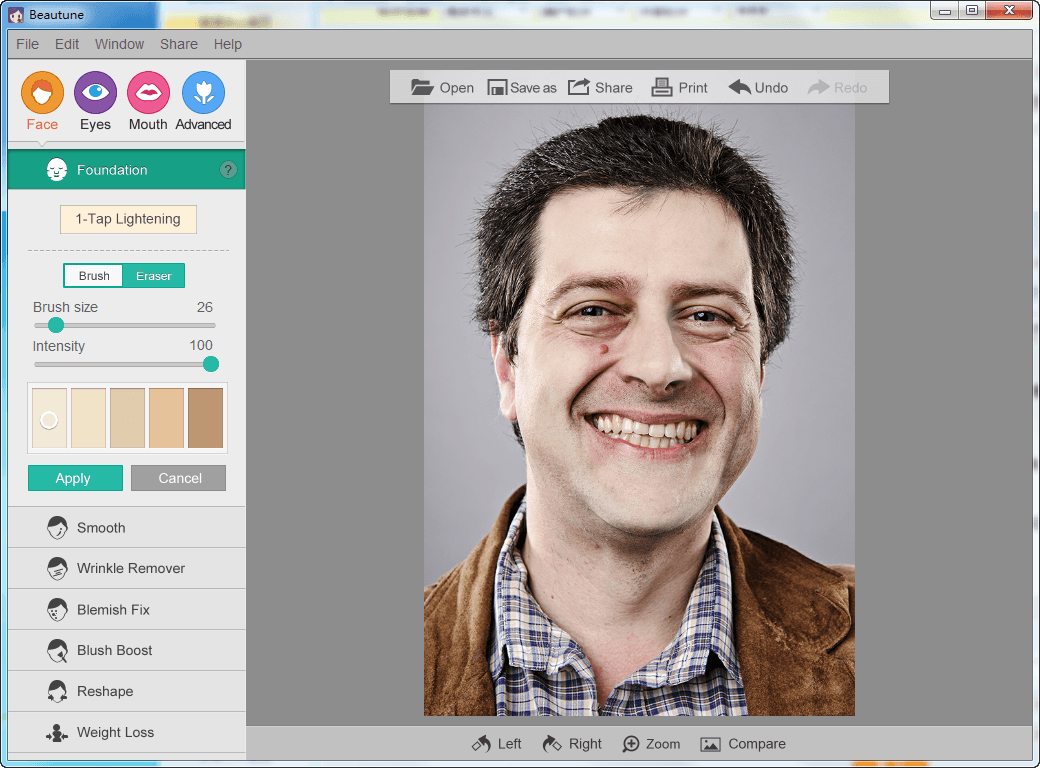1040x768 pixels.
Task: Click Compare to view original
Action: 743,744
